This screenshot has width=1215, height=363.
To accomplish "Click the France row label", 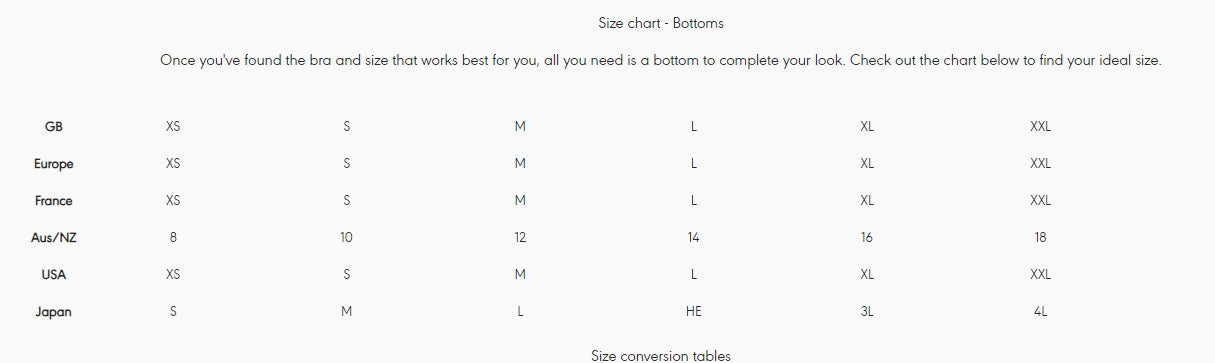I will pos(54,201).
